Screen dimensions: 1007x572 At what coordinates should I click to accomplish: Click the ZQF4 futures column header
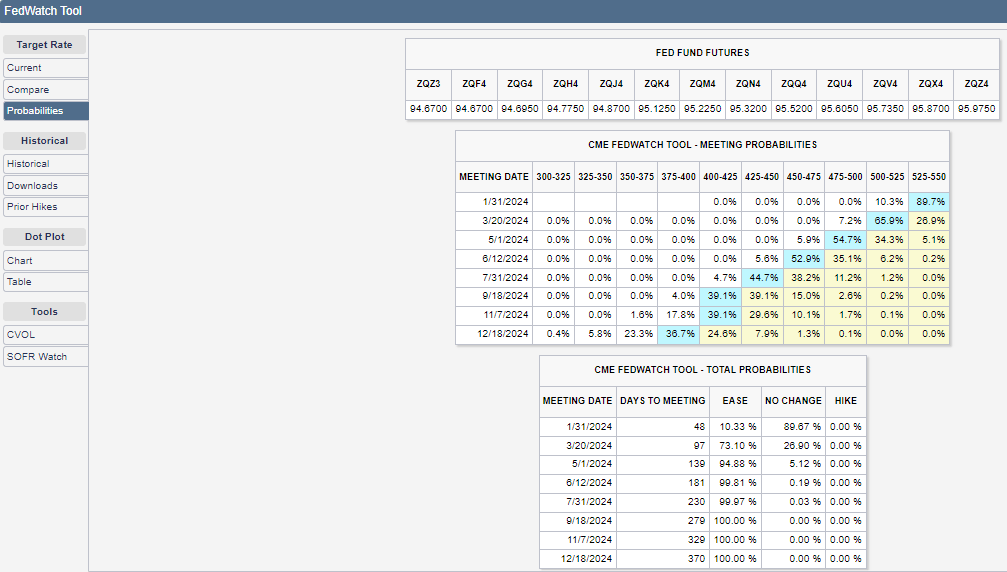click(x=474, y=84)
